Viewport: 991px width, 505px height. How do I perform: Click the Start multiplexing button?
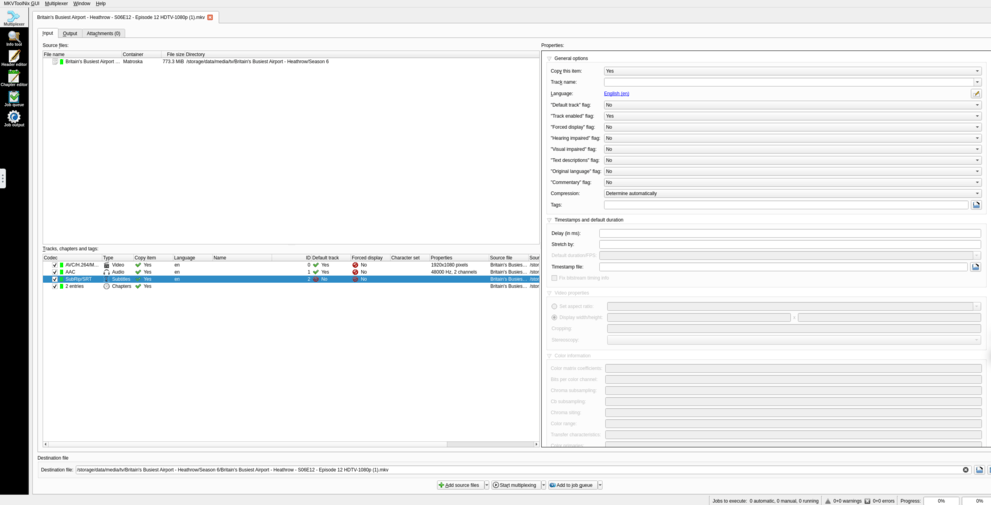[516, 485]
